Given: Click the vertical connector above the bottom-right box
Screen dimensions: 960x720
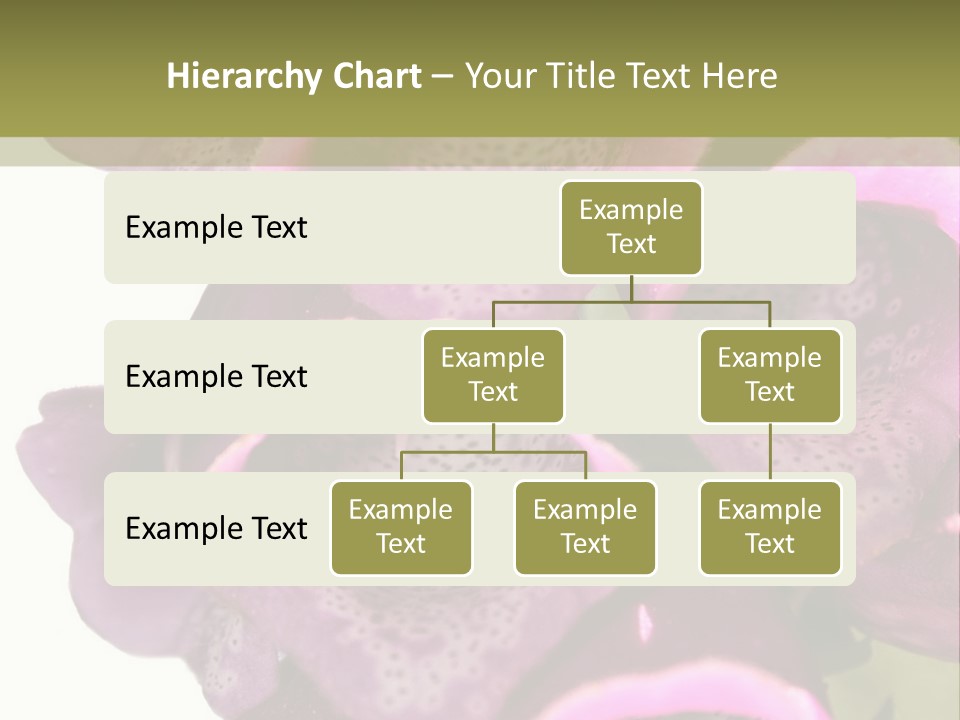Looking at the screenshot, I should point(770,452).
